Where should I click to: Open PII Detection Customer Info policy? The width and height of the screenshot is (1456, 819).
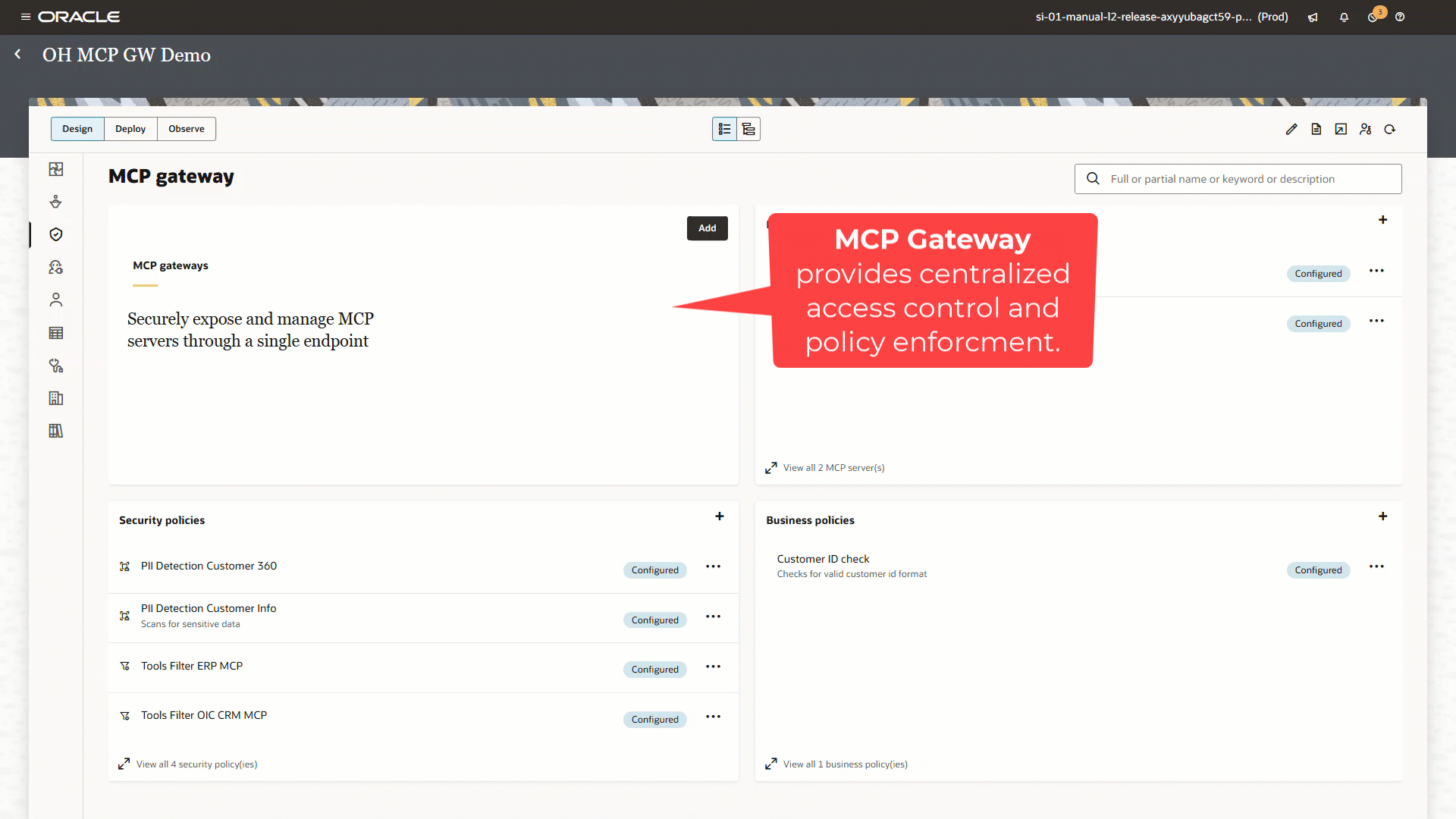pyautogui.click(x=209, y=608)
